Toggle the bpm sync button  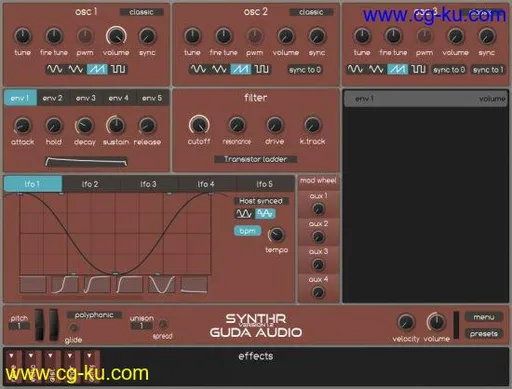tap(247, 231)
